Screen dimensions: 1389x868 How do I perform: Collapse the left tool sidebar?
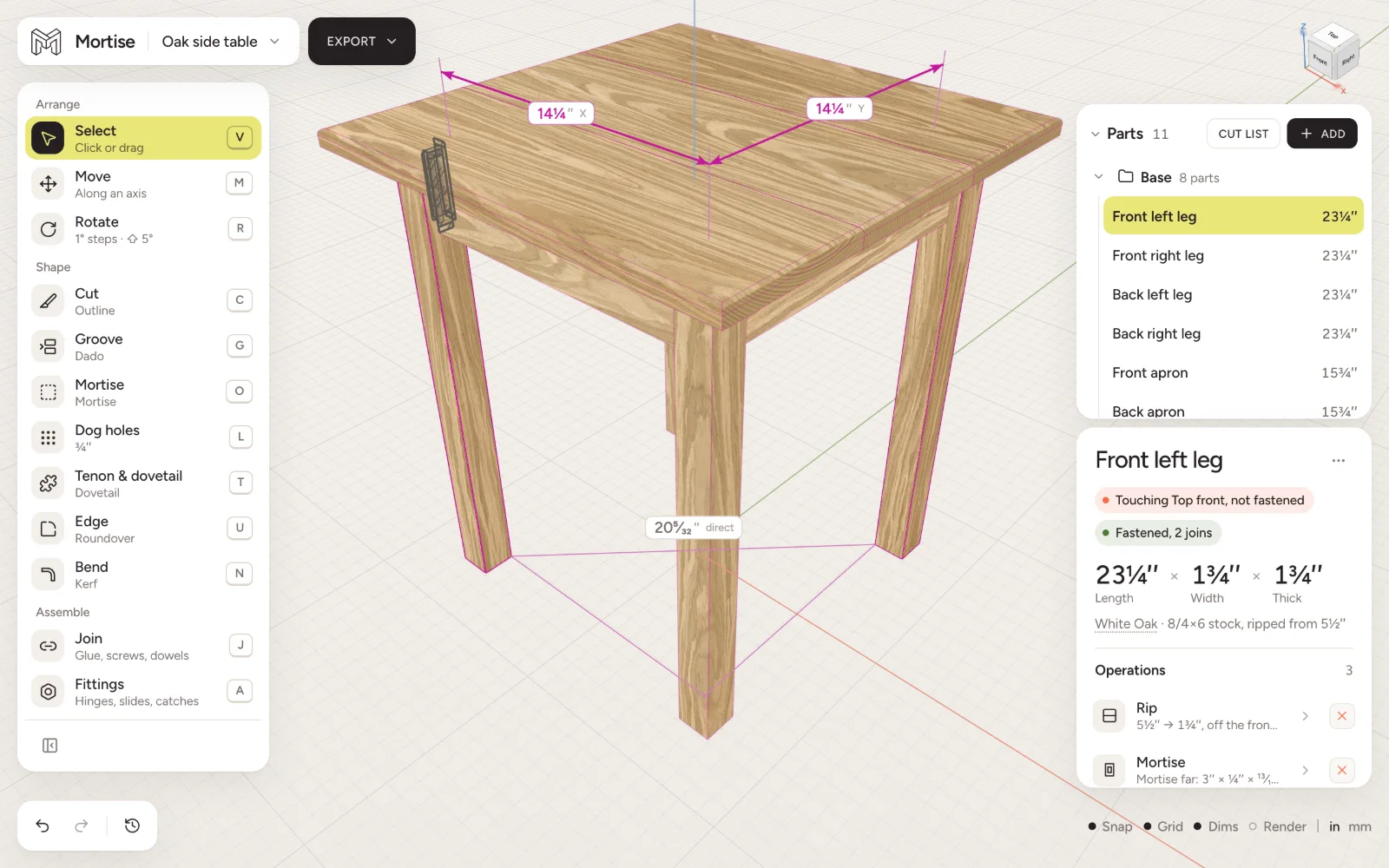[49, 746]
